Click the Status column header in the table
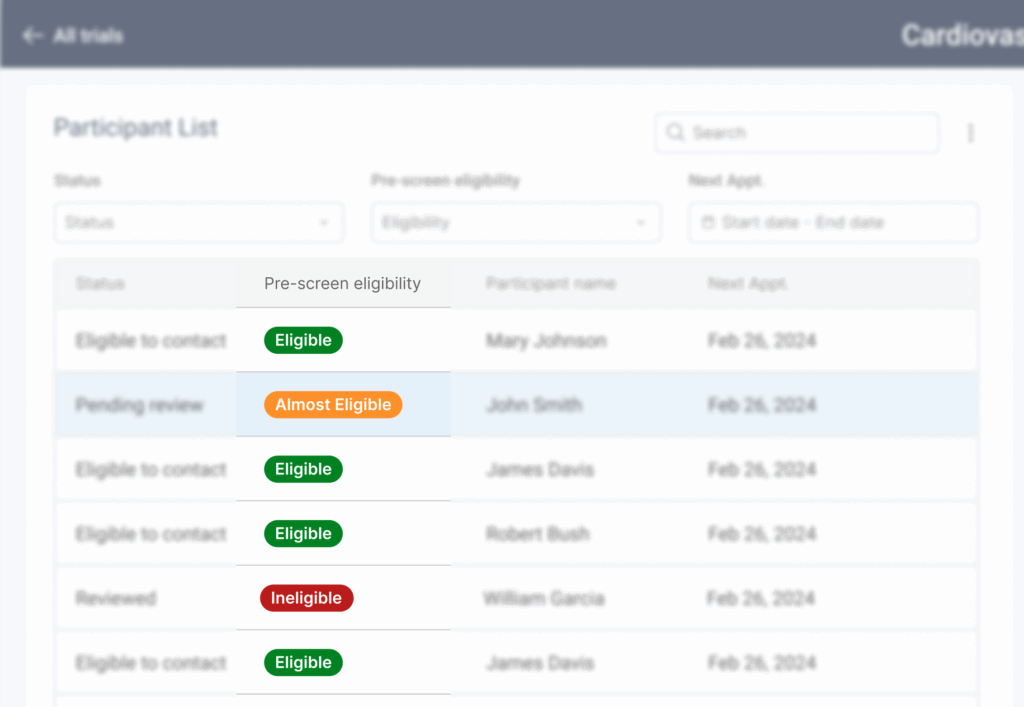Image resolution: width=1024 pixels, height=707 pixels. pyautogui.click(x=100, y=284)
